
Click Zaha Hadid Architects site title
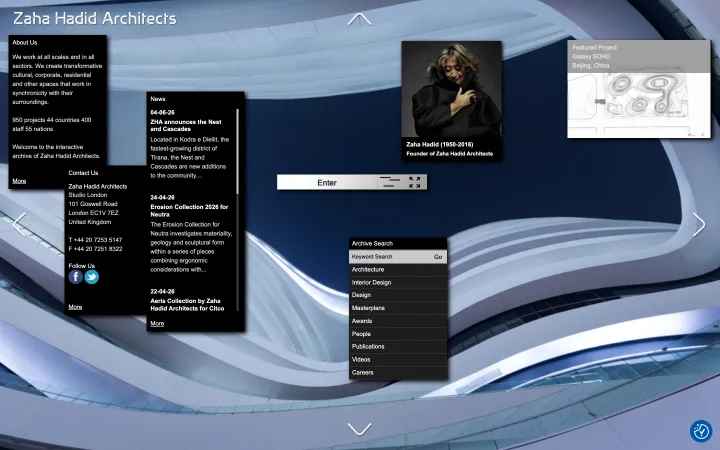tap(95, 18)
